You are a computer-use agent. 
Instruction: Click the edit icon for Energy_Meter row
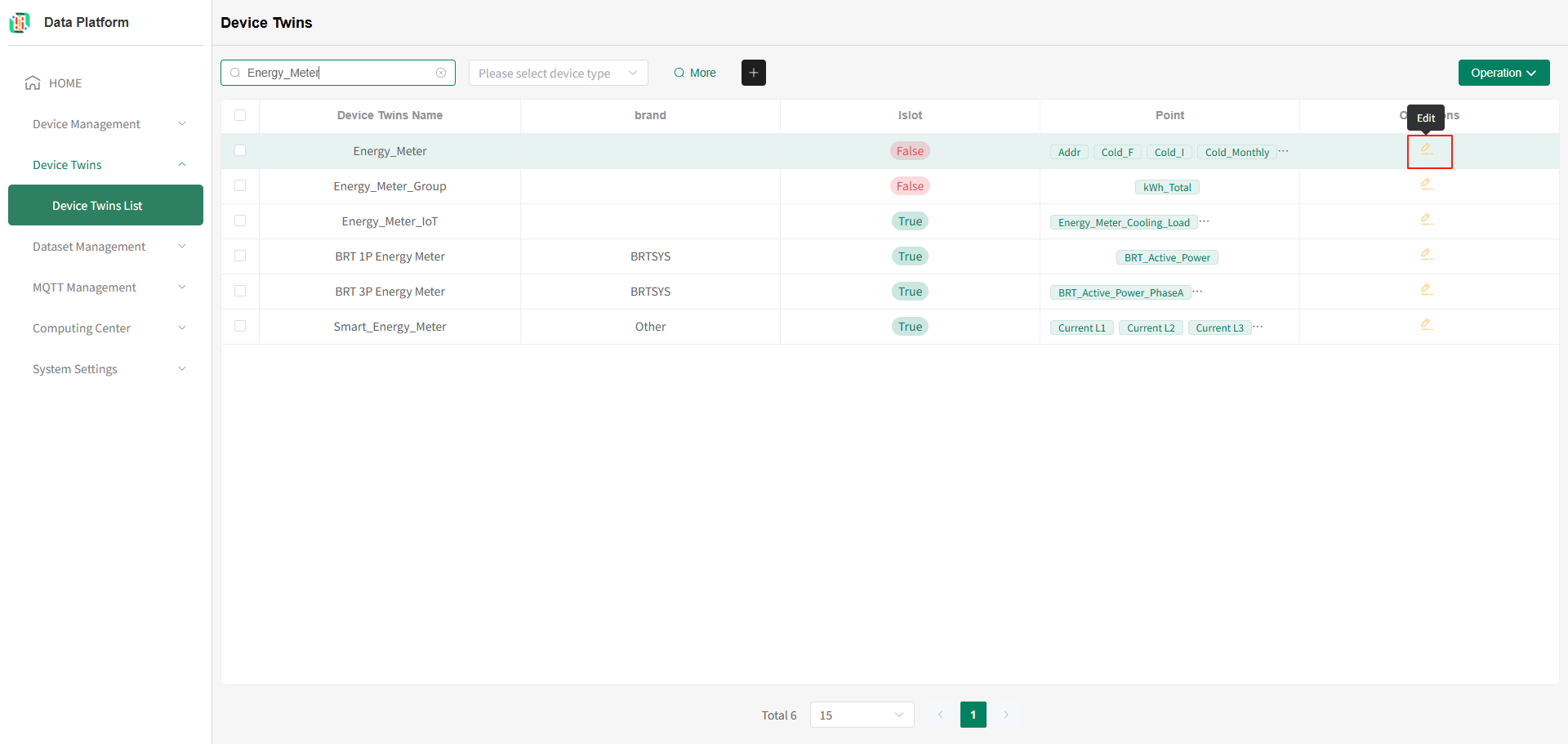[1426, 150]
